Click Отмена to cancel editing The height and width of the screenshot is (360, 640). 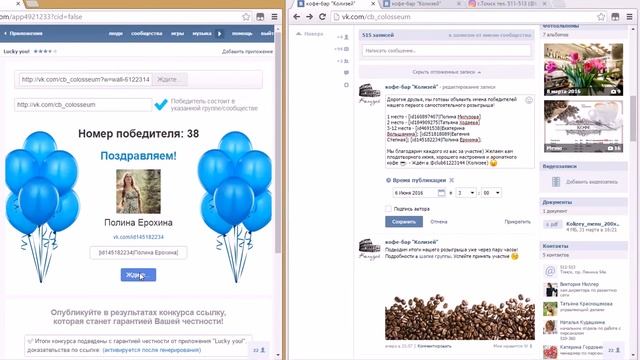(439, 222)
